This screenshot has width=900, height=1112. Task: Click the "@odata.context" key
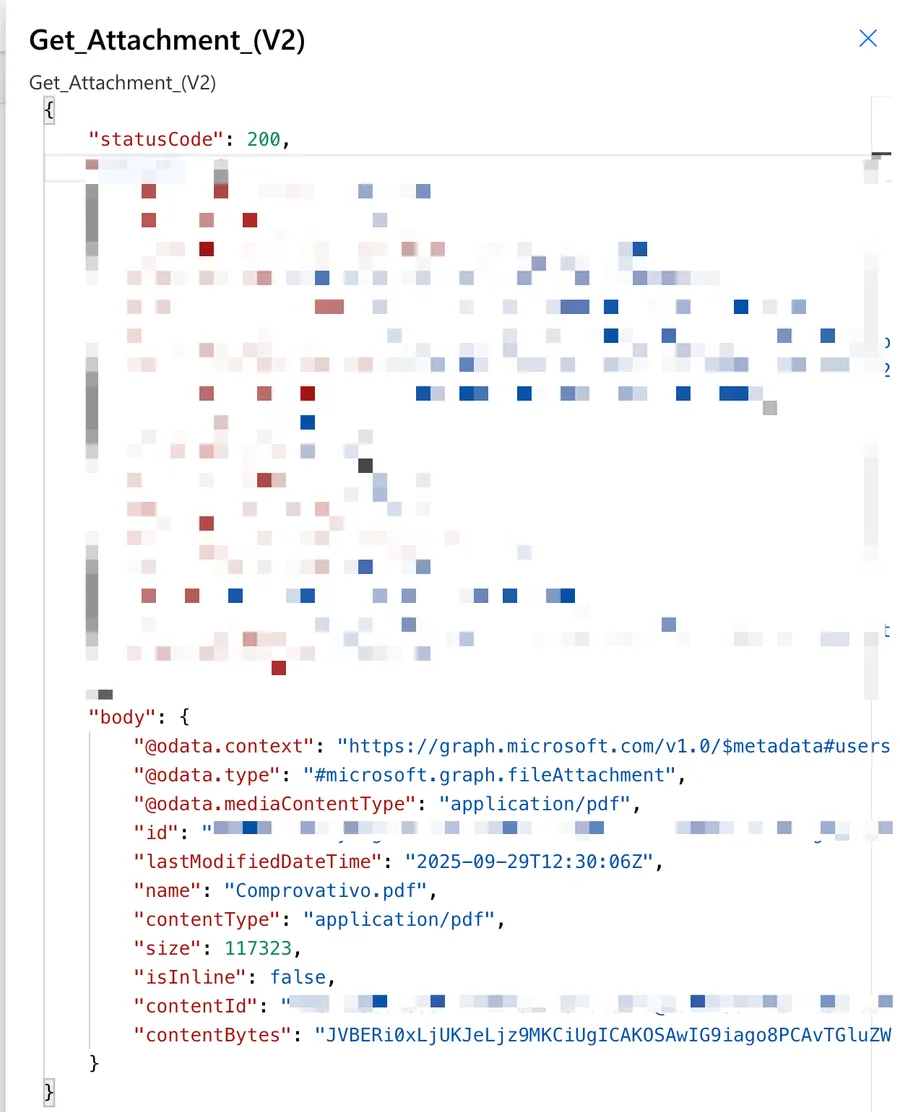tap(224, 745)
